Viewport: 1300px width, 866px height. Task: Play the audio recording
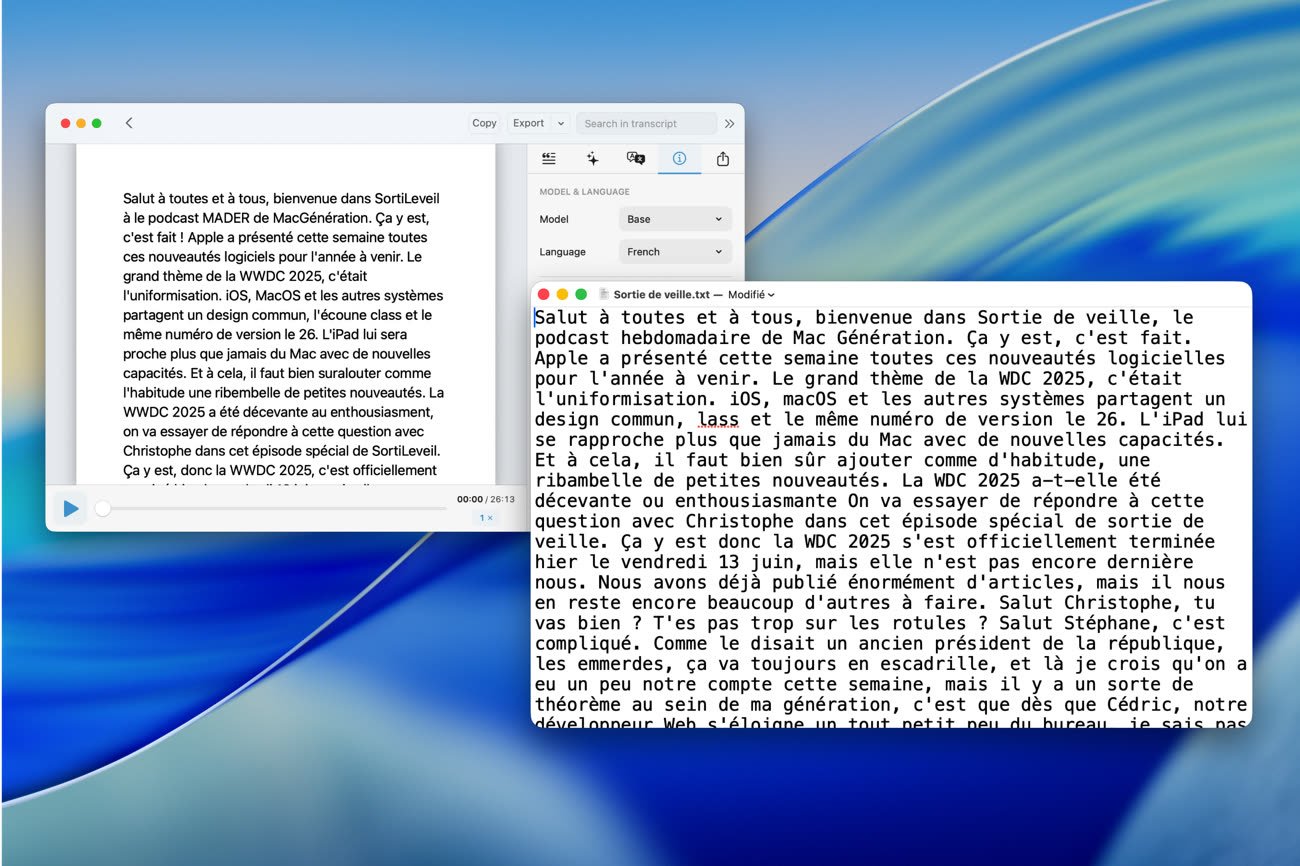point(70,508)
